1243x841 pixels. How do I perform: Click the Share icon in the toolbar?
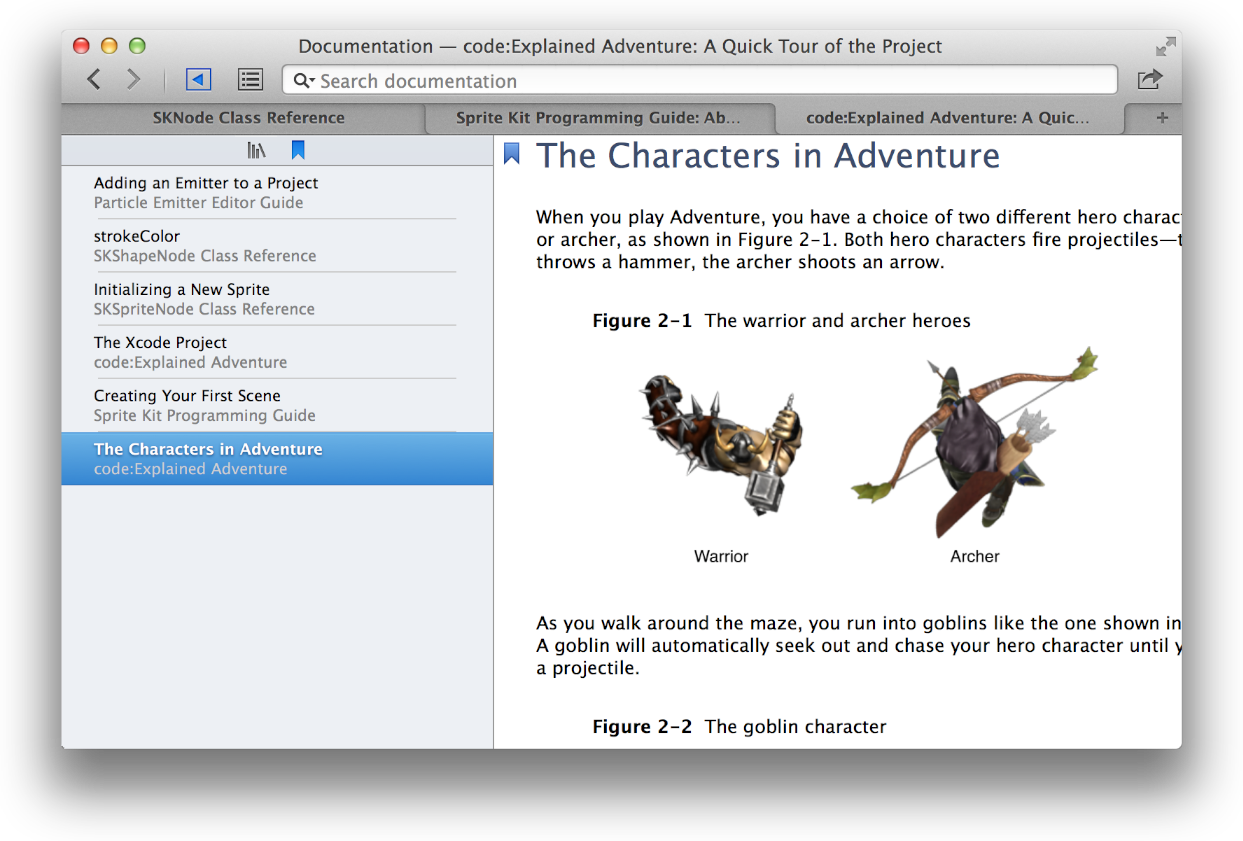1149,79
